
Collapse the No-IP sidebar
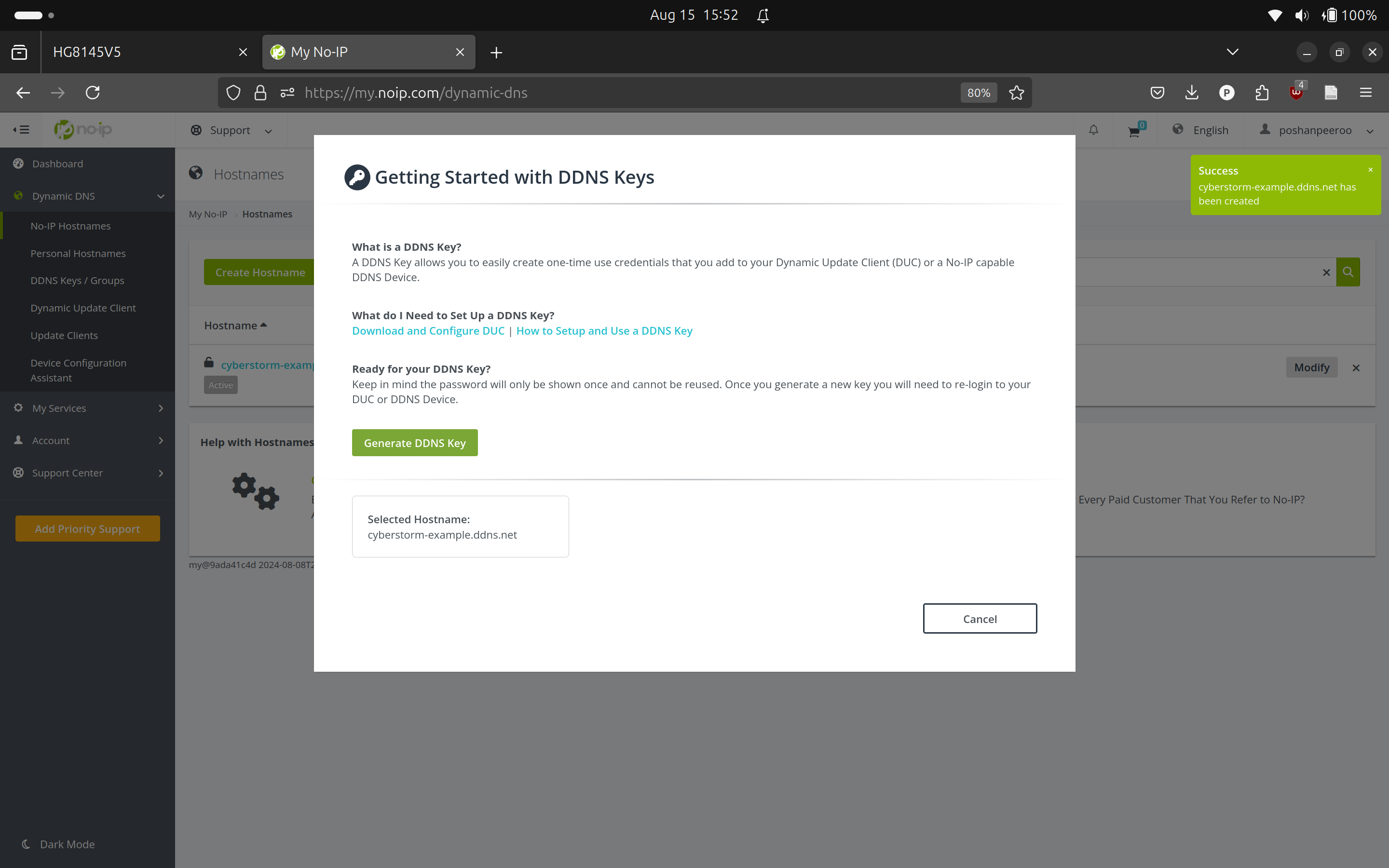pos(21,130)
